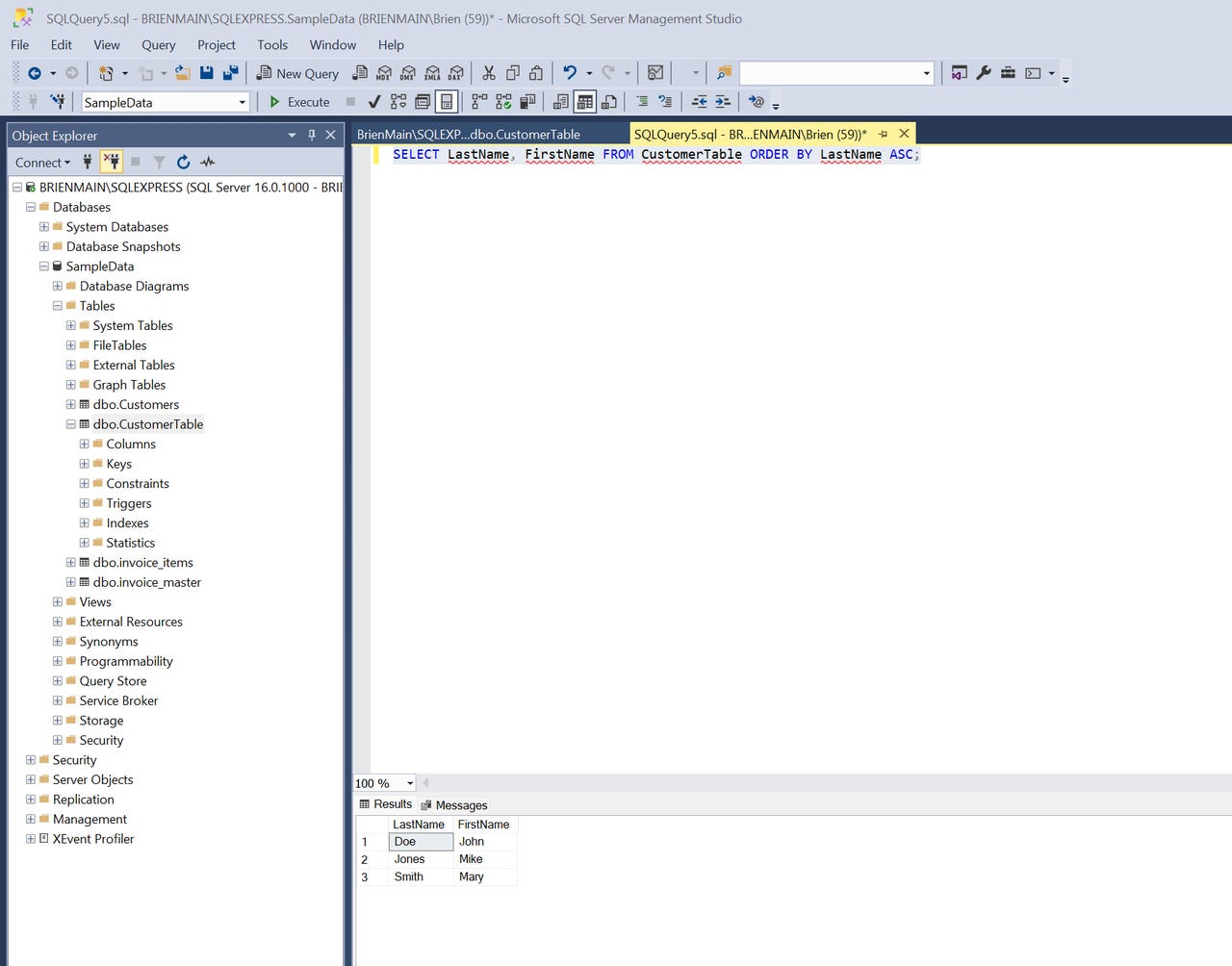Toggle comment on selected lines

(x=642, y=101)
